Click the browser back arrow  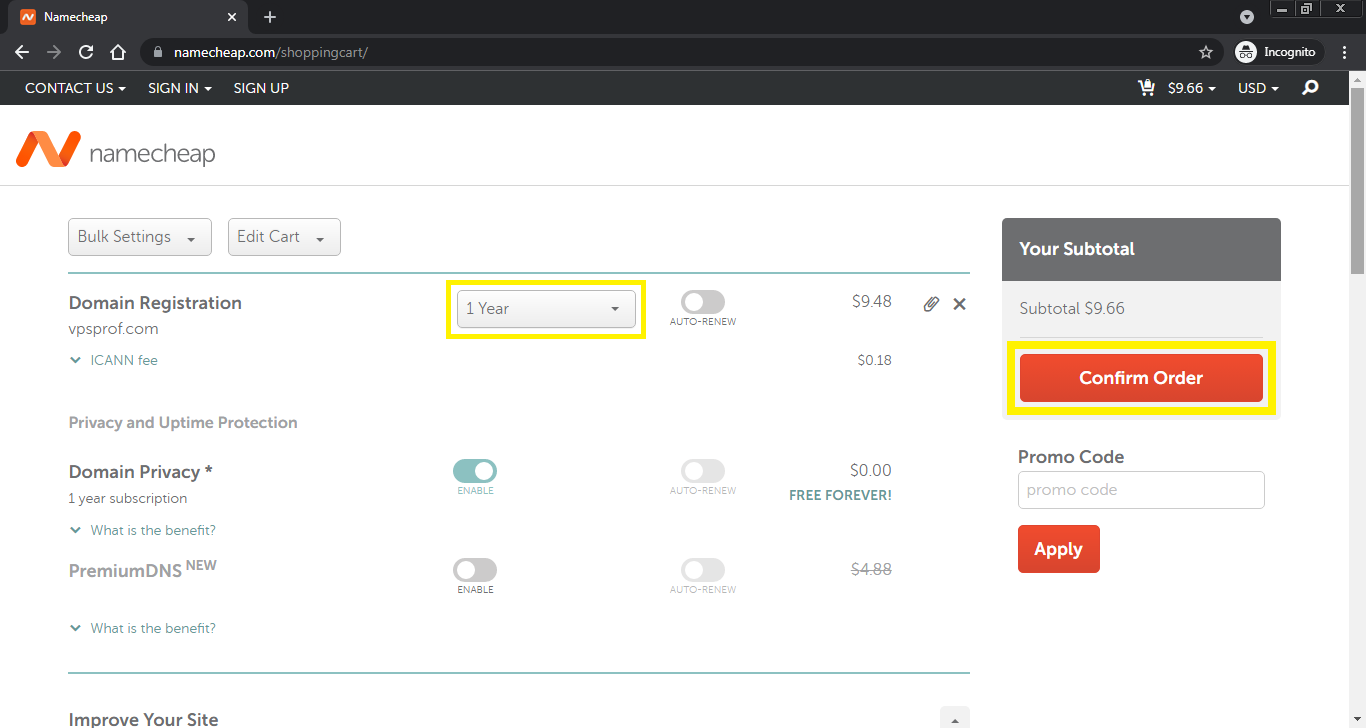(22, 52)
